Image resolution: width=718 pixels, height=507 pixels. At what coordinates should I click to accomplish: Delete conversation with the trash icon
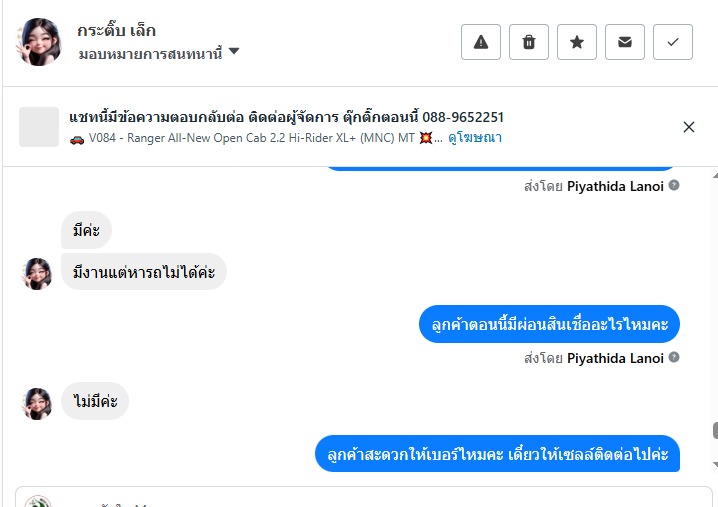pos(529,42)
